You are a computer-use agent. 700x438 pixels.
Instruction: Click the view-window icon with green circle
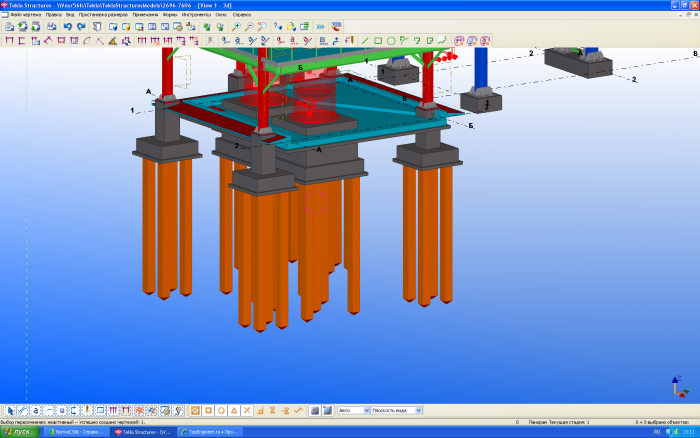[178, 27]
